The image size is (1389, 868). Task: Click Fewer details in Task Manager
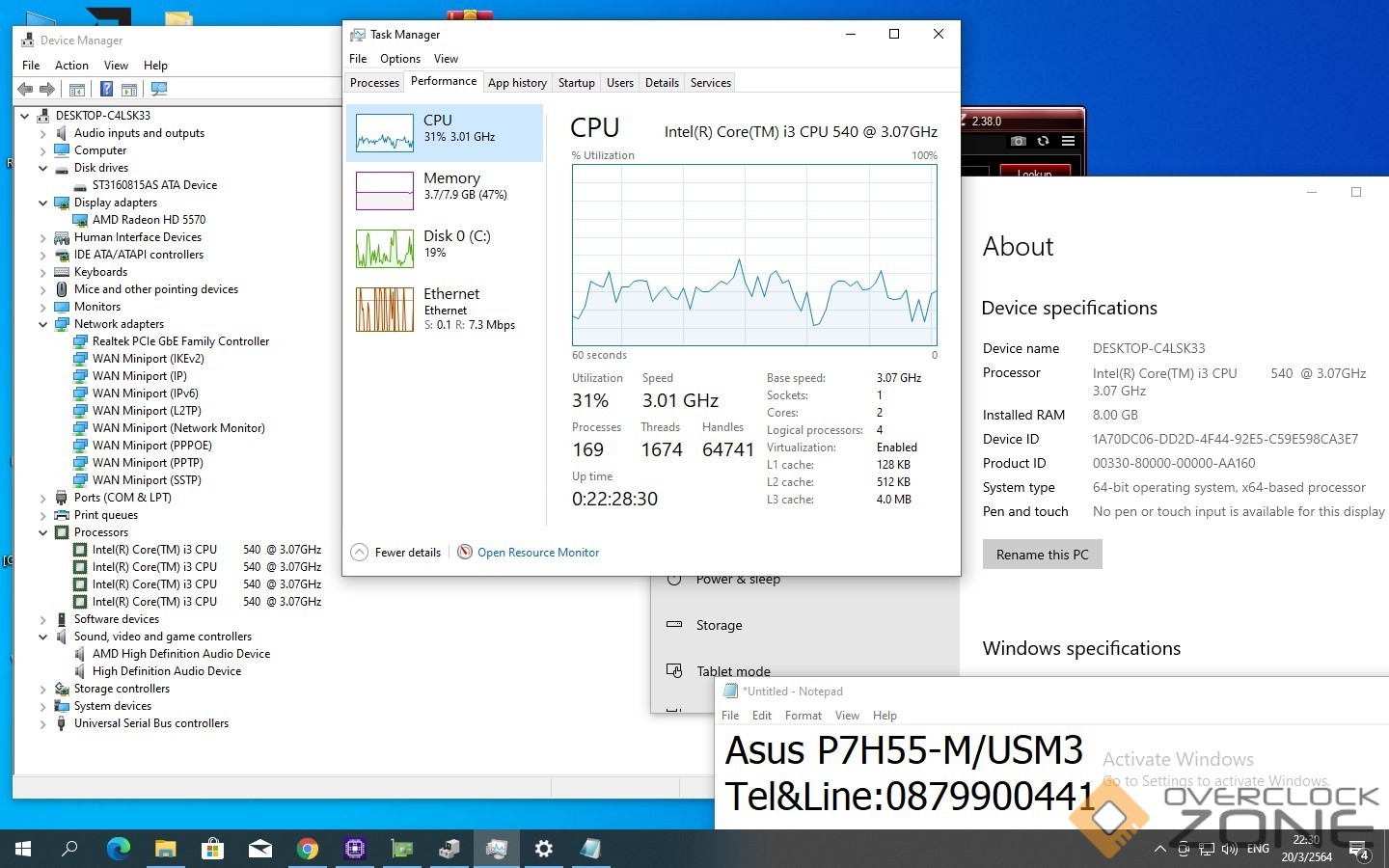396,553
